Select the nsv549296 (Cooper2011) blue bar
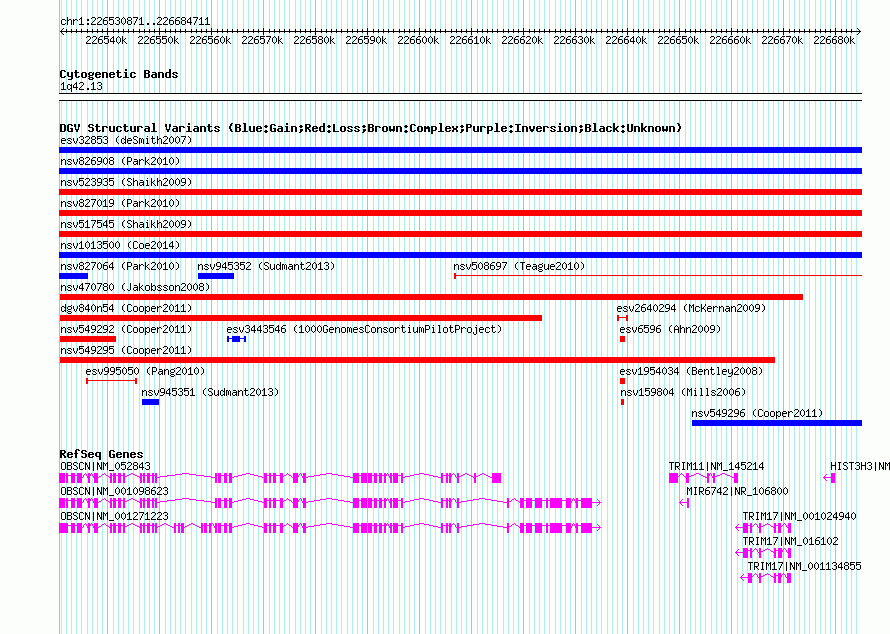Screen dimensions: 890x634 [777, 423]
